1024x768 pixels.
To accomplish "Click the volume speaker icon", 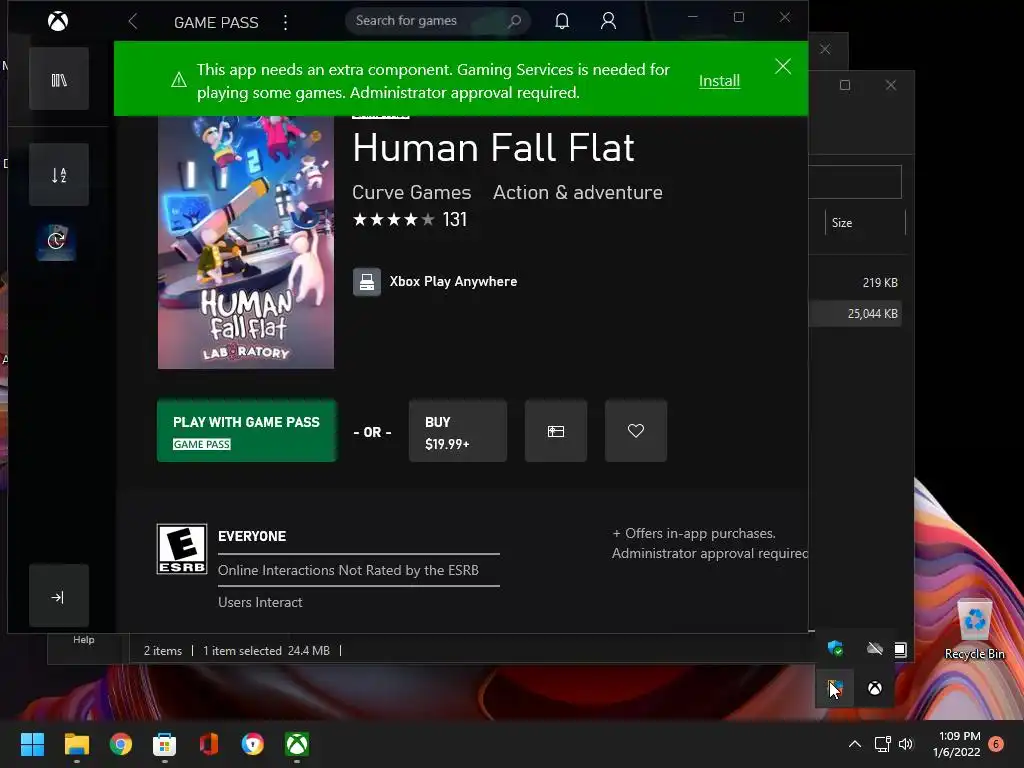I will [x=906, y=744].
